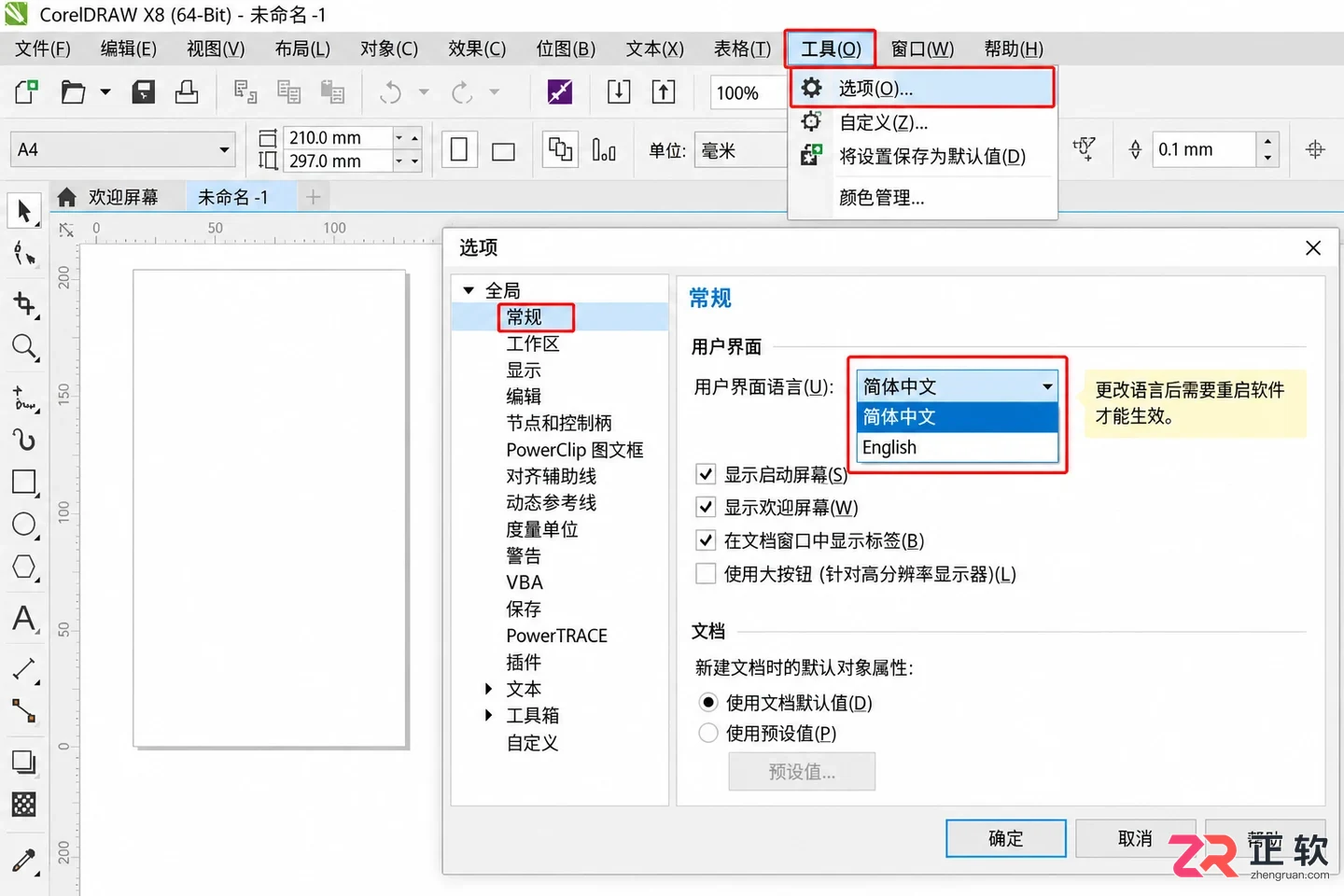The image size is (1344, 896).
Task: Open the 用户界面语言 dropdown
Action: [x=957, y=386]
